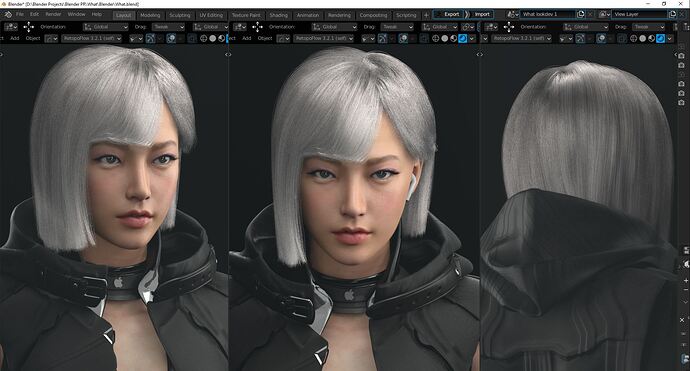Image resolution: width=690 pixels, height=371 pixels.
Task: Toggle overlays in middle viewport
Action: click(x=403, y=38)
